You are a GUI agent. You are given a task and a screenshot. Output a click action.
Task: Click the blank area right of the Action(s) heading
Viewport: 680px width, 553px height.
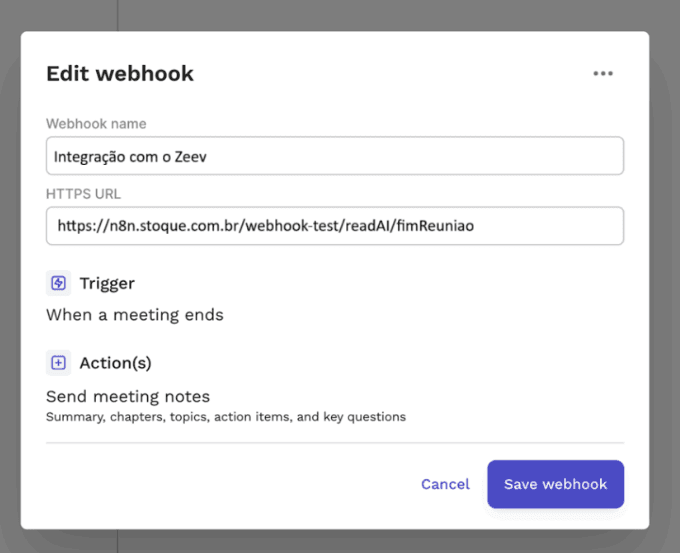[x=400, y=363]
